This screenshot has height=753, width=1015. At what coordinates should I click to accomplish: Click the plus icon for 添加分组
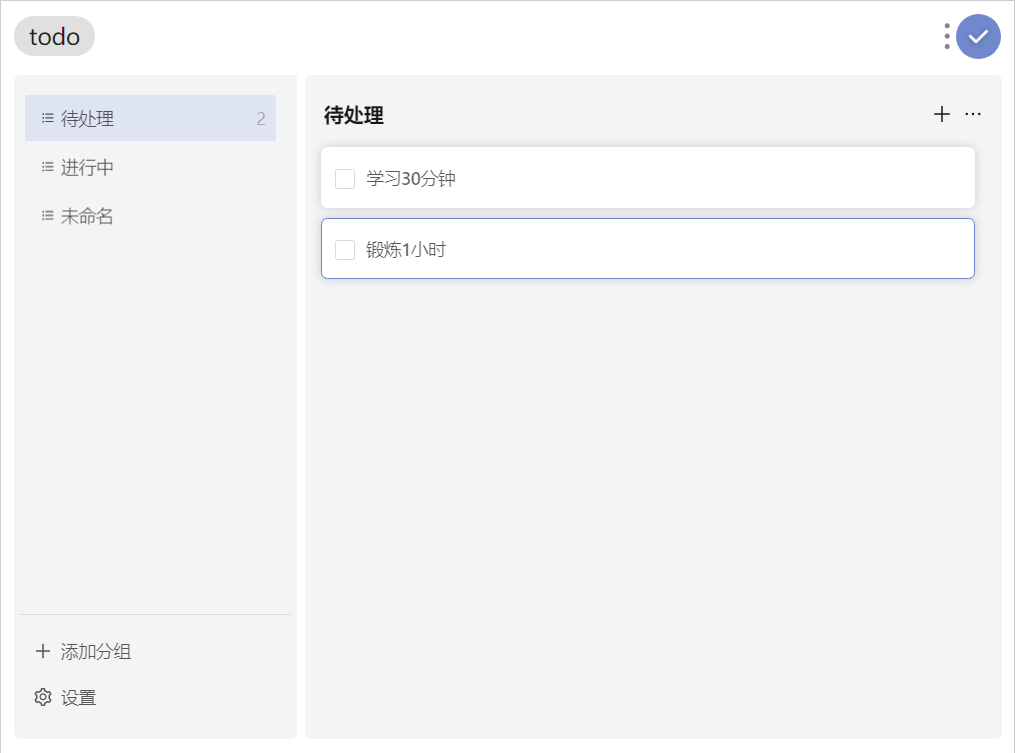click(43, 651)
